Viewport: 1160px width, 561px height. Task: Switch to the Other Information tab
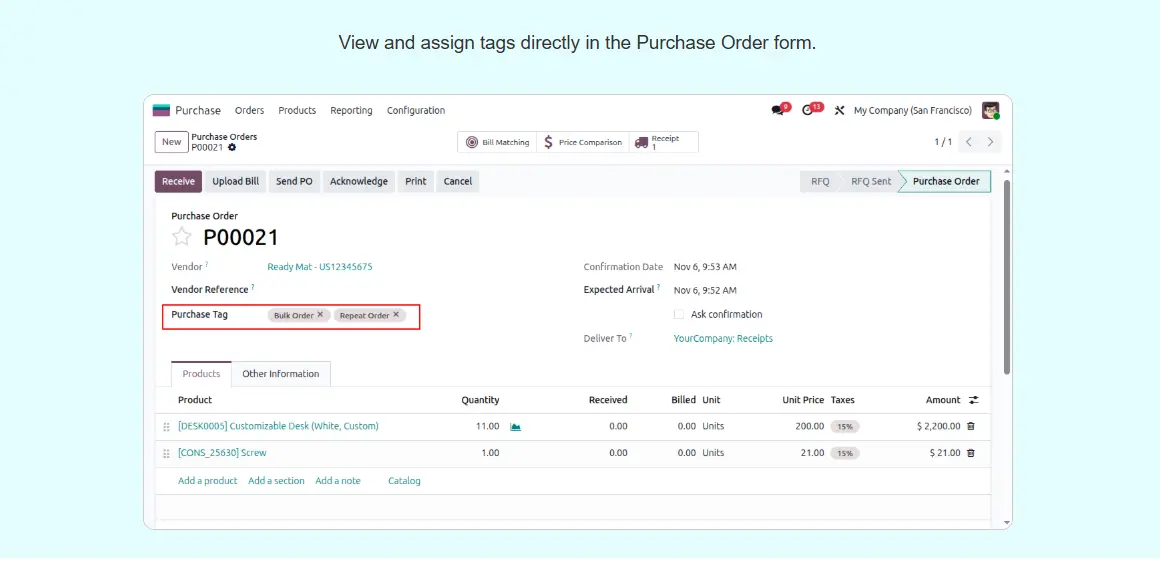[x=280, y=374]
